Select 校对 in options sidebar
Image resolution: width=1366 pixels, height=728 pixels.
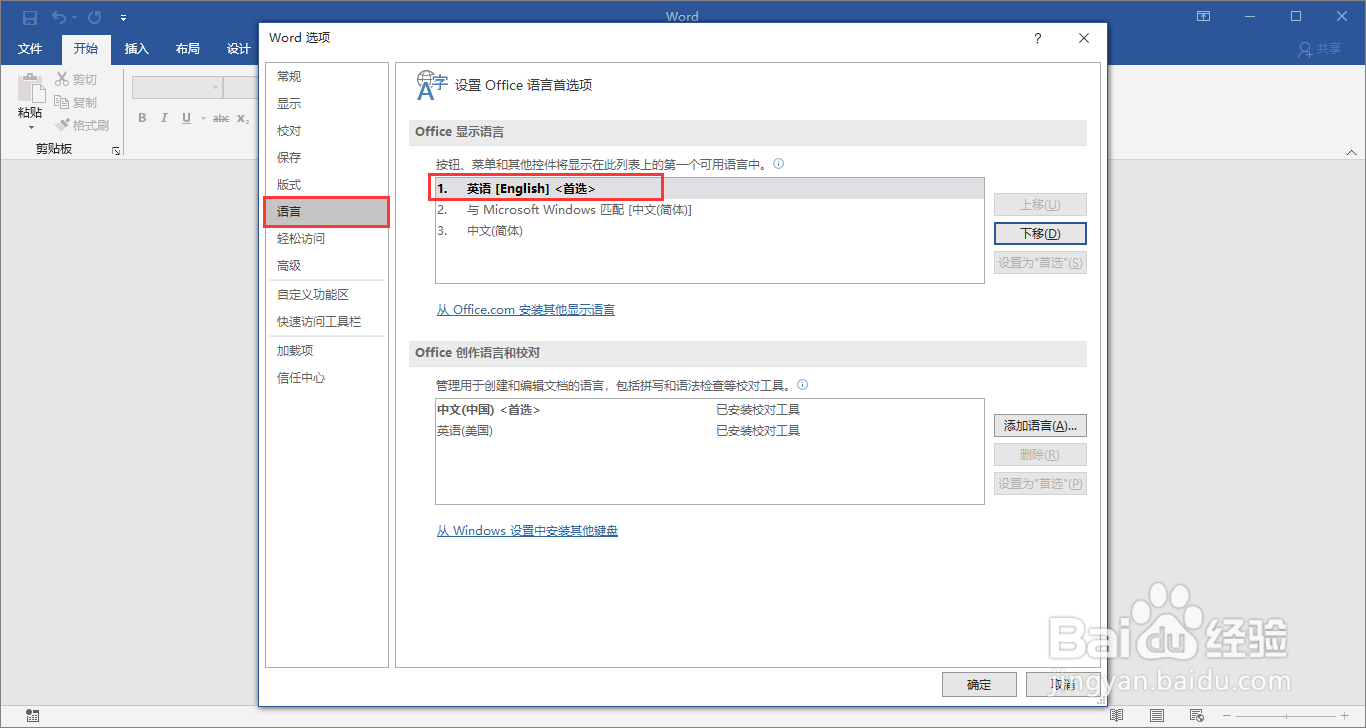tap(326, 131)
